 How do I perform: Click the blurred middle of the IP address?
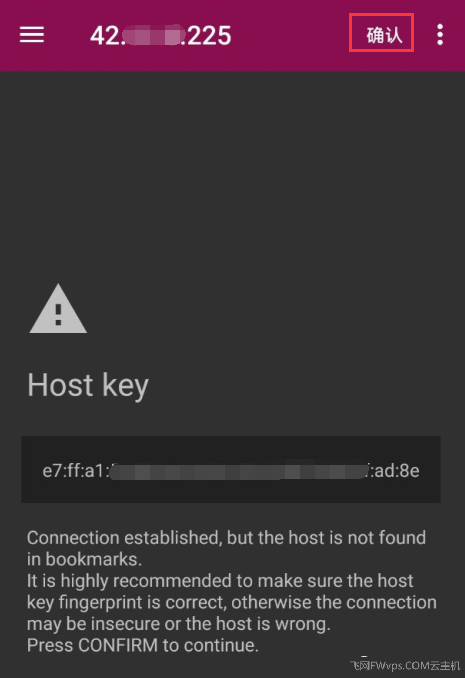(x=153, y=35)
